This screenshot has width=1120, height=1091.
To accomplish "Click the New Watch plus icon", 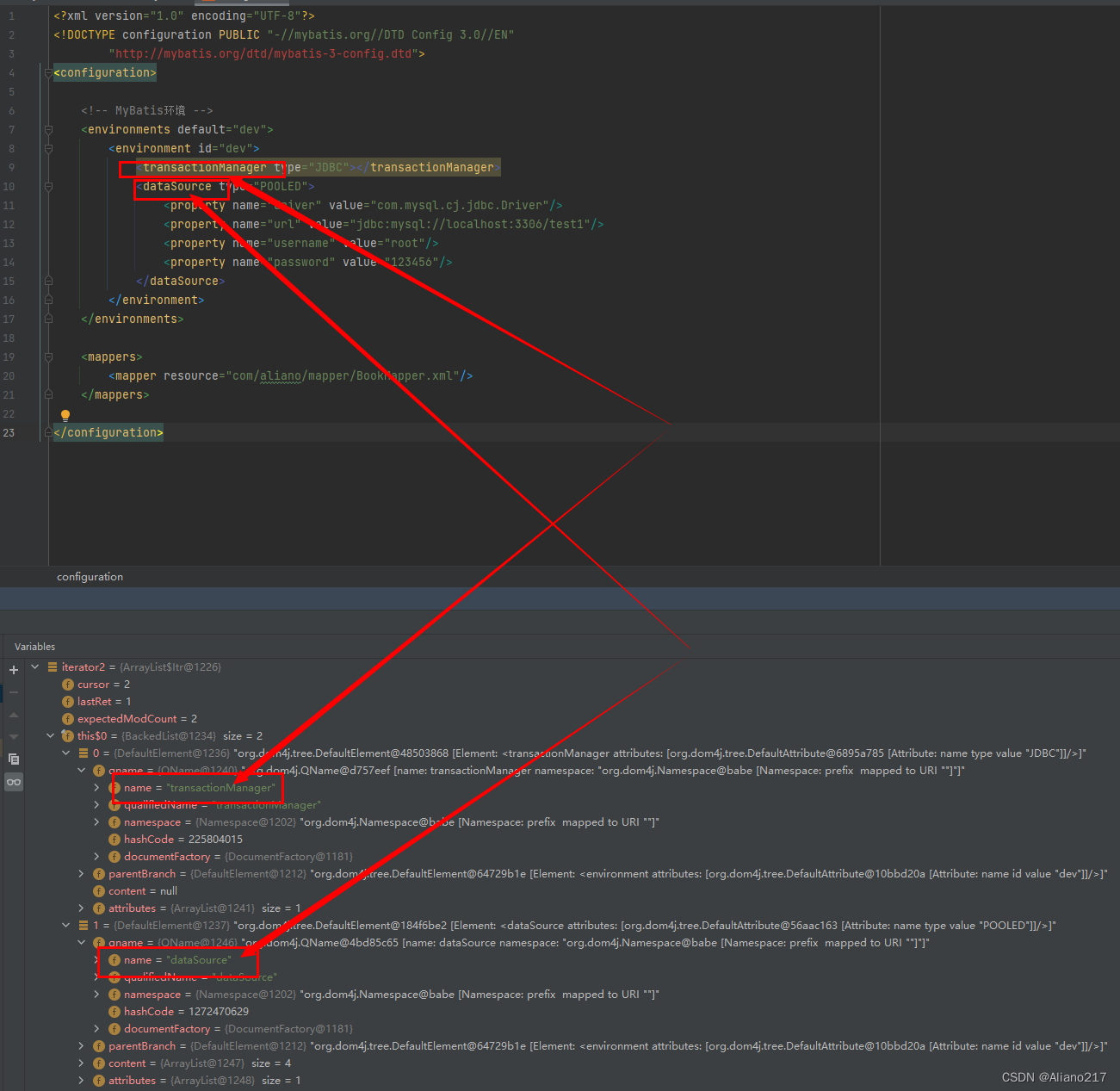I will [x=14, y=669].
